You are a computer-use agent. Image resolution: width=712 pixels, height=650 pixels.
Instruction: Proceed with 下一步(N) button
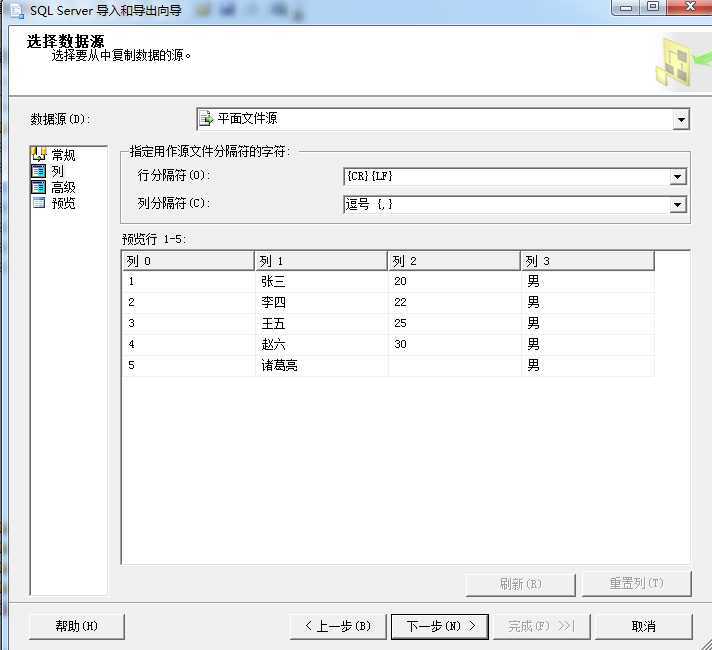click(440, 626)
